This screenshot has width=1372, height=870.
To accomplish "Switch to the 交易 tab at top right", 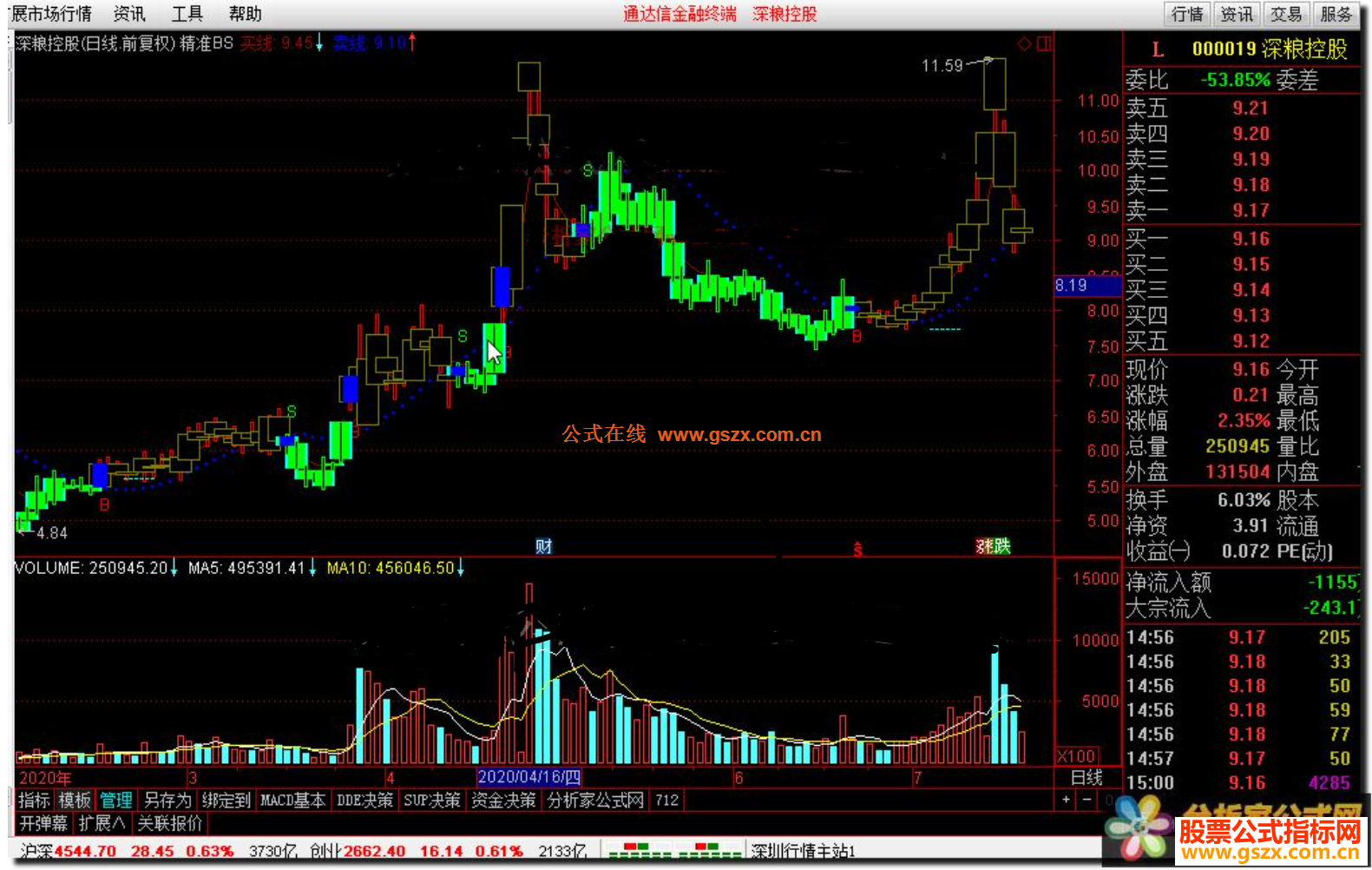I will tap(1286, 14).
